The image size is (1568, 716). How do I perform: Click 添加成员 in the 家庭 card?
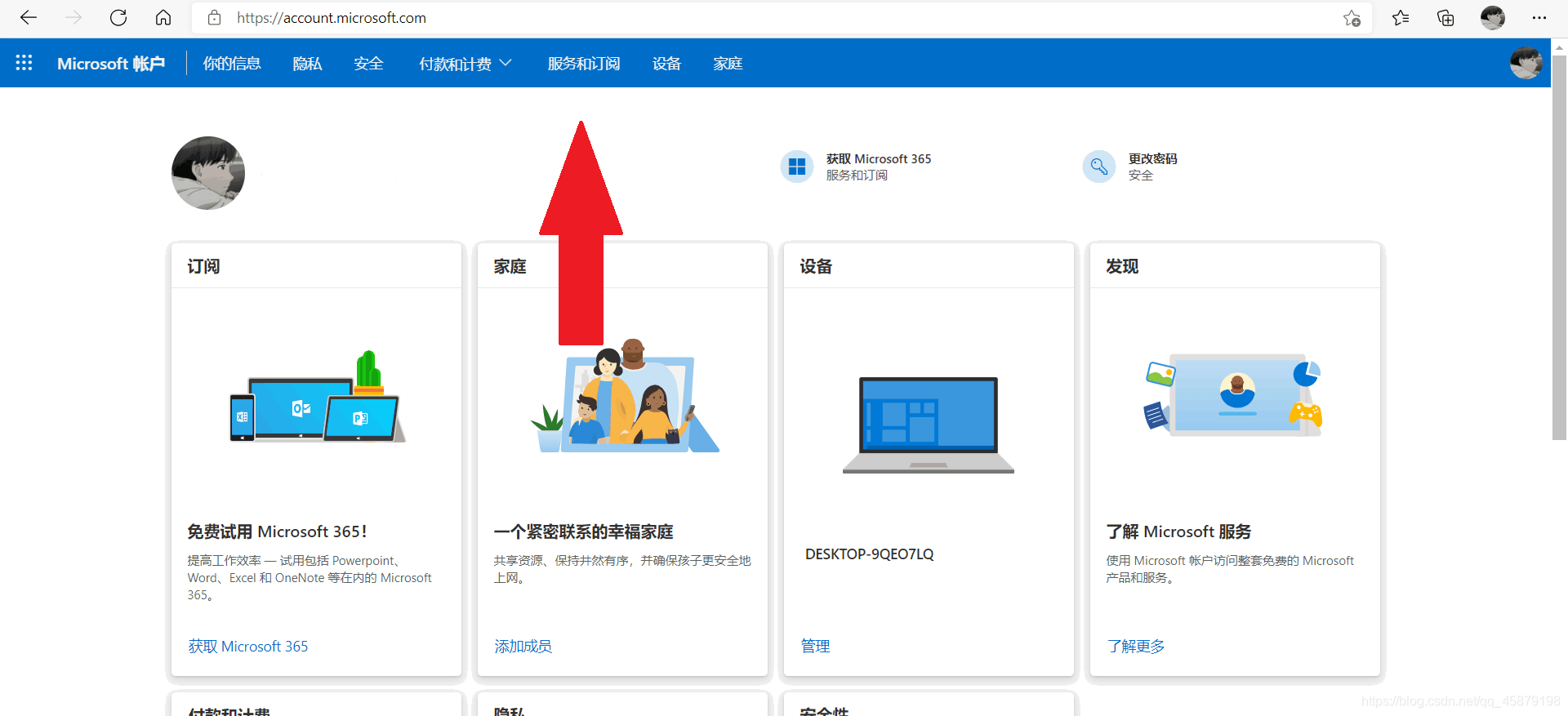click(523, 647)
